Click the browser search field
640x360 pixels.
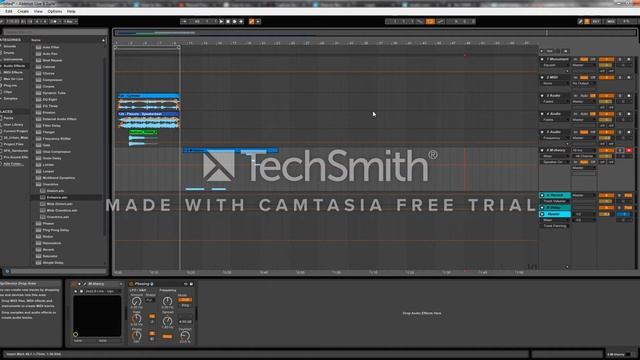click(x=55, y=32)
